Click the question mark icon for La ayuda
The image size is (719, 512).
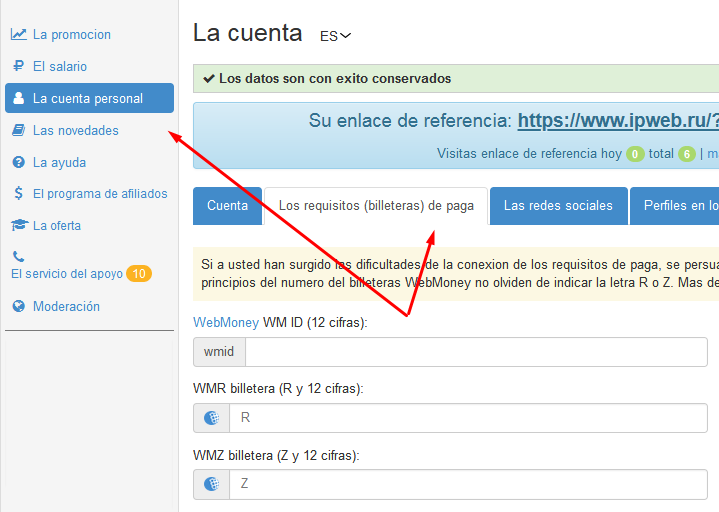click(18, 162)
